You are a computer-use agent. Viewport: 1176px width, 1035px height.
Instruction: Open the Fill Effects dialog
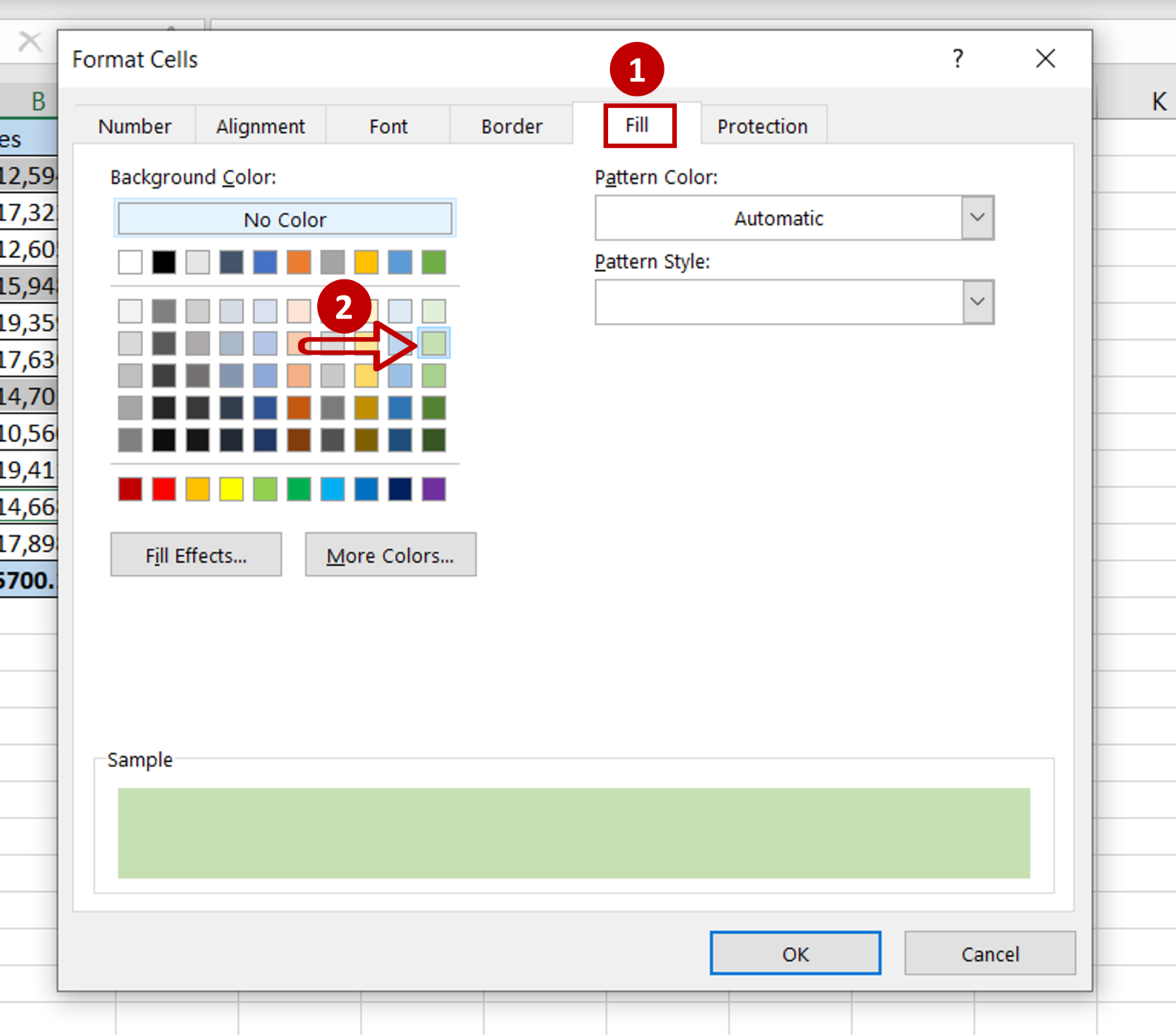[x=196, y=555]
